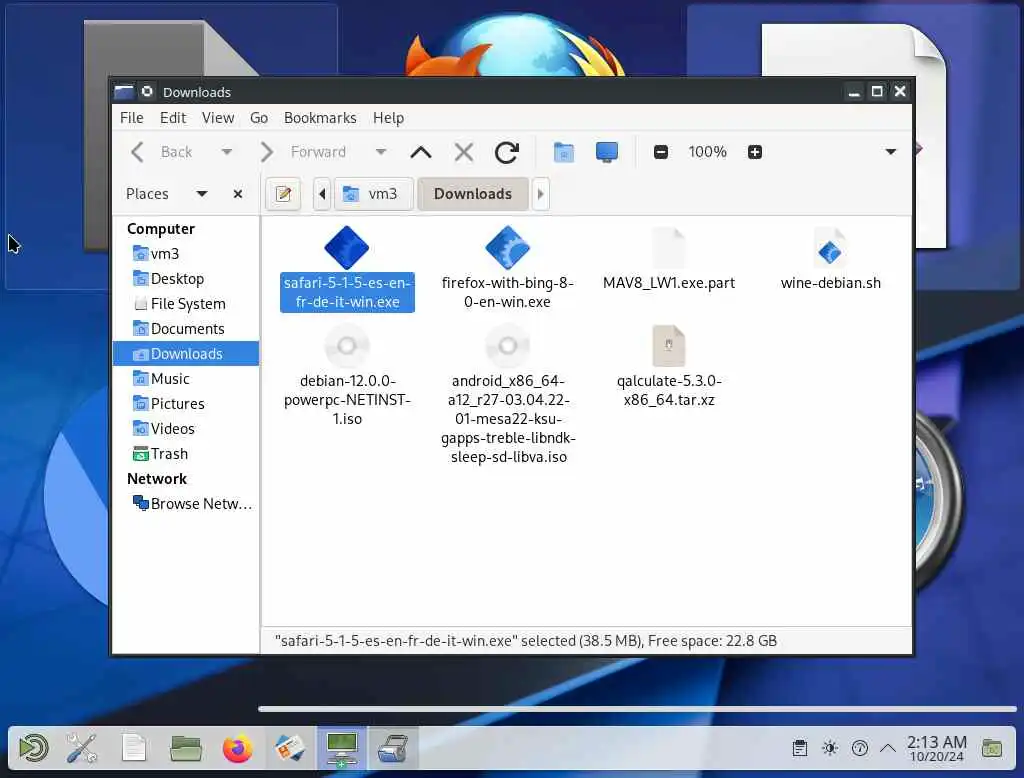Select vm3 in the sidebar
Image resolution: width=1024 pixels, height=778 pixels.
point(186,253)
